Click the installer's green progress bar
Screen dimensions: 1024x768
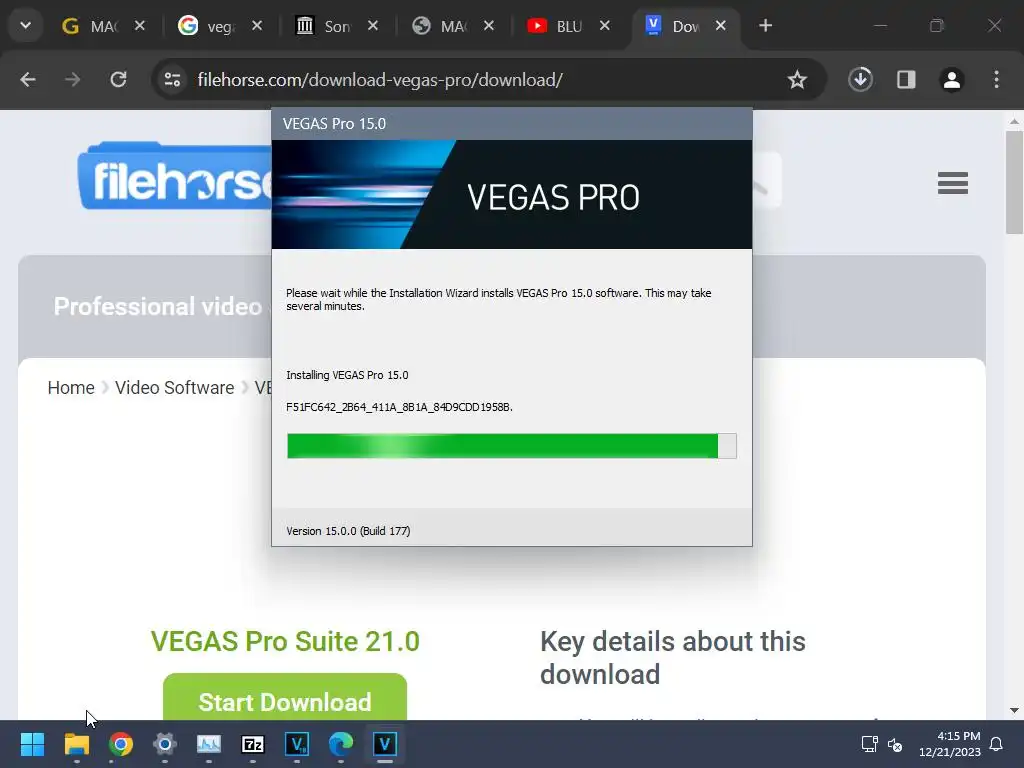click(x=511, y=446)
